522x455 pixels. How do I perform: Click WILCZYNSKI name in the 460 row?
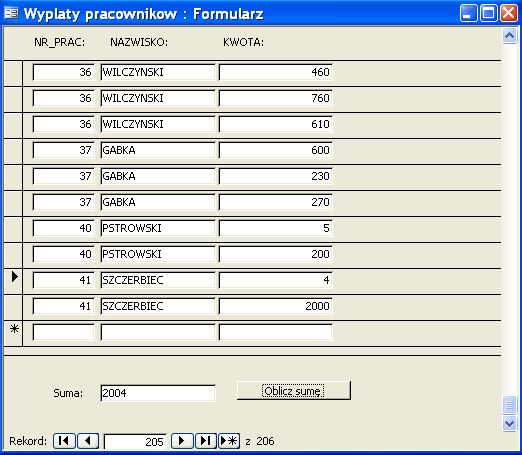158,72
